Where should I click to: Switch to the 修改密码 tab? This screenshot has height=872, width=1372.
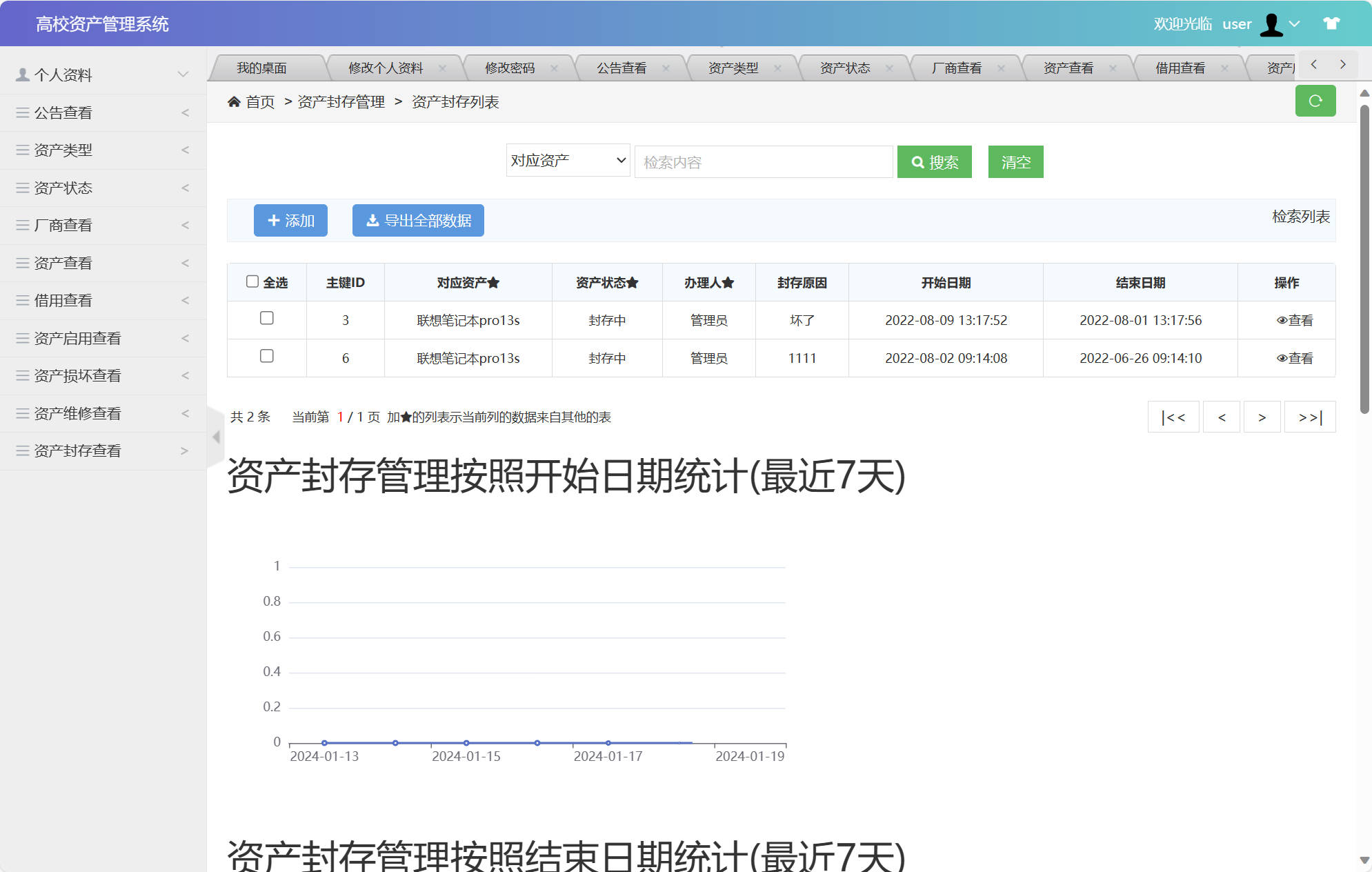pyautogui.click(x=512, y=67)
